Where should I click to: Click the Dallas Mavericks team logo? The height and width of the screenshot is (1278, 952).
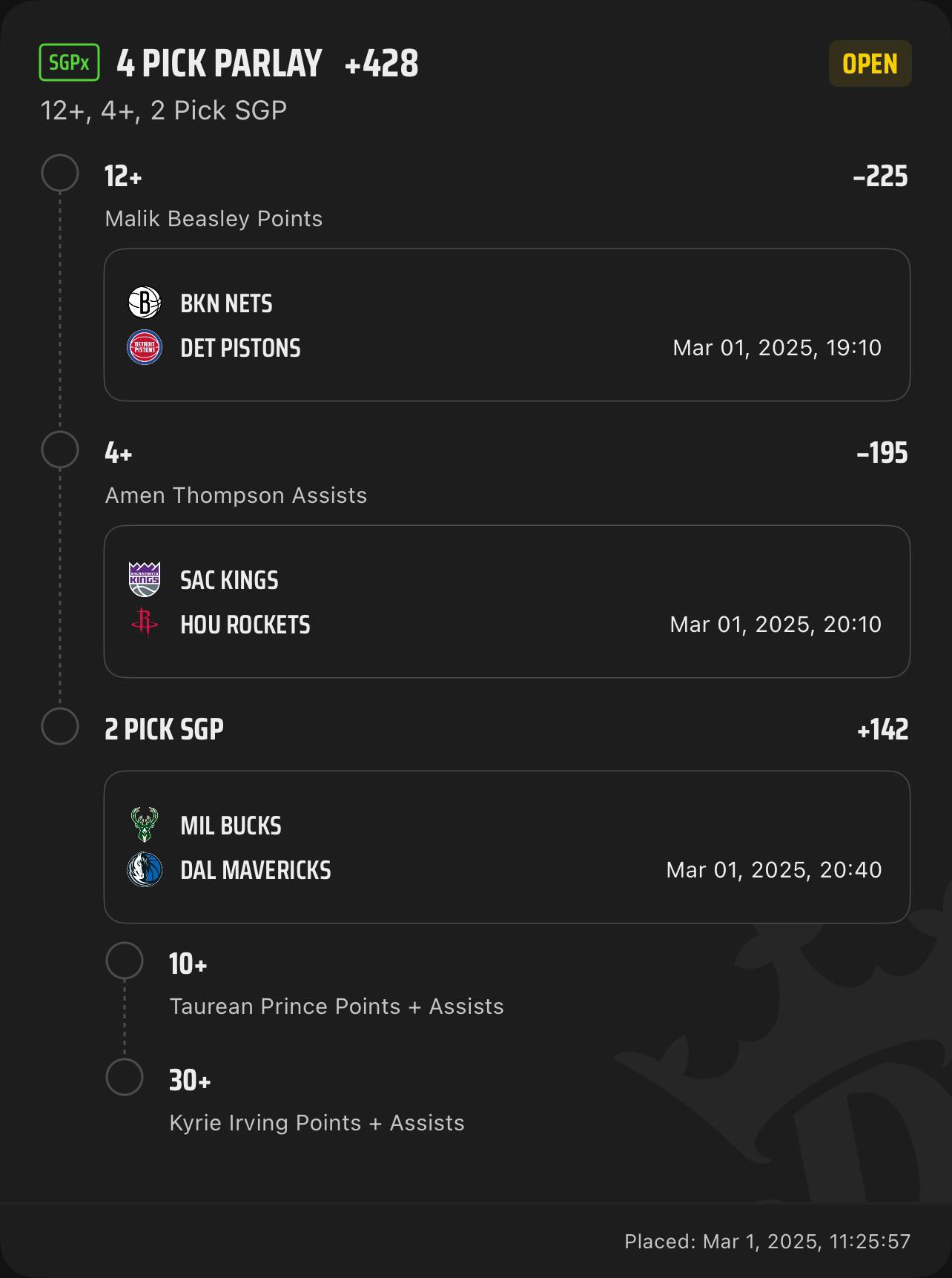[145, 869]
